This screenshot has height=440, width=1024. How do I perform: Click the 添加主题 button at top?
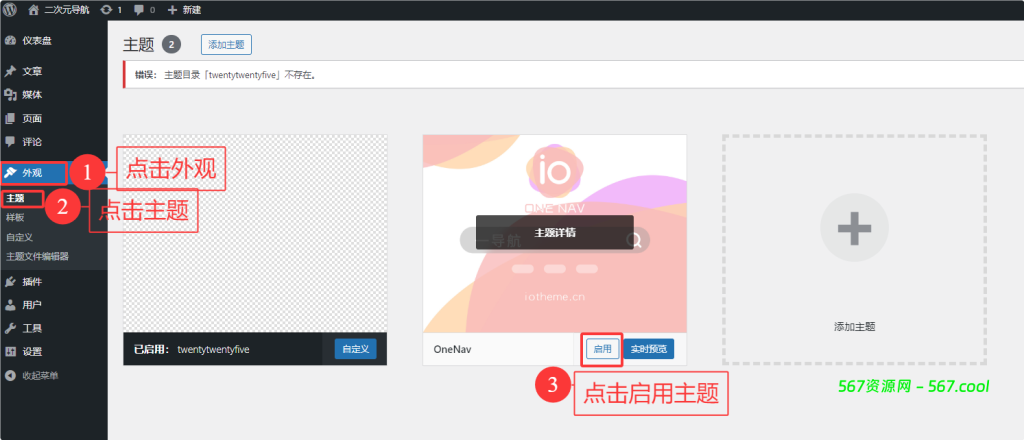tap(226, 44)
